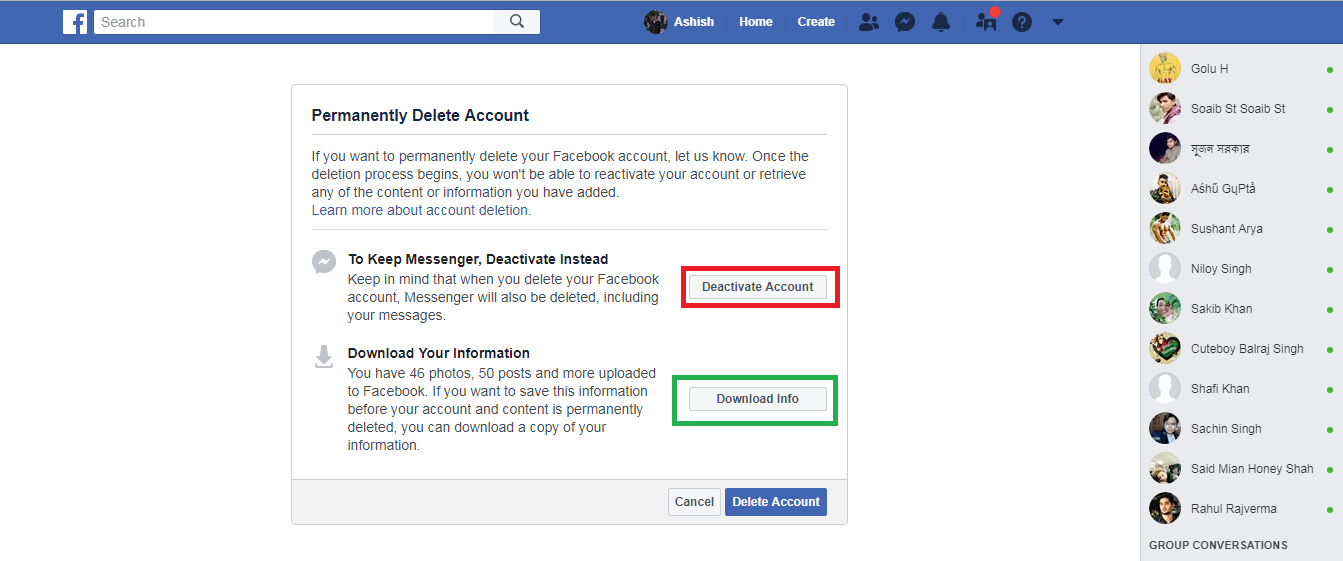Focus the Facebook search field
The height and width of the screenshot is (561, 1343).
point(294,22)
